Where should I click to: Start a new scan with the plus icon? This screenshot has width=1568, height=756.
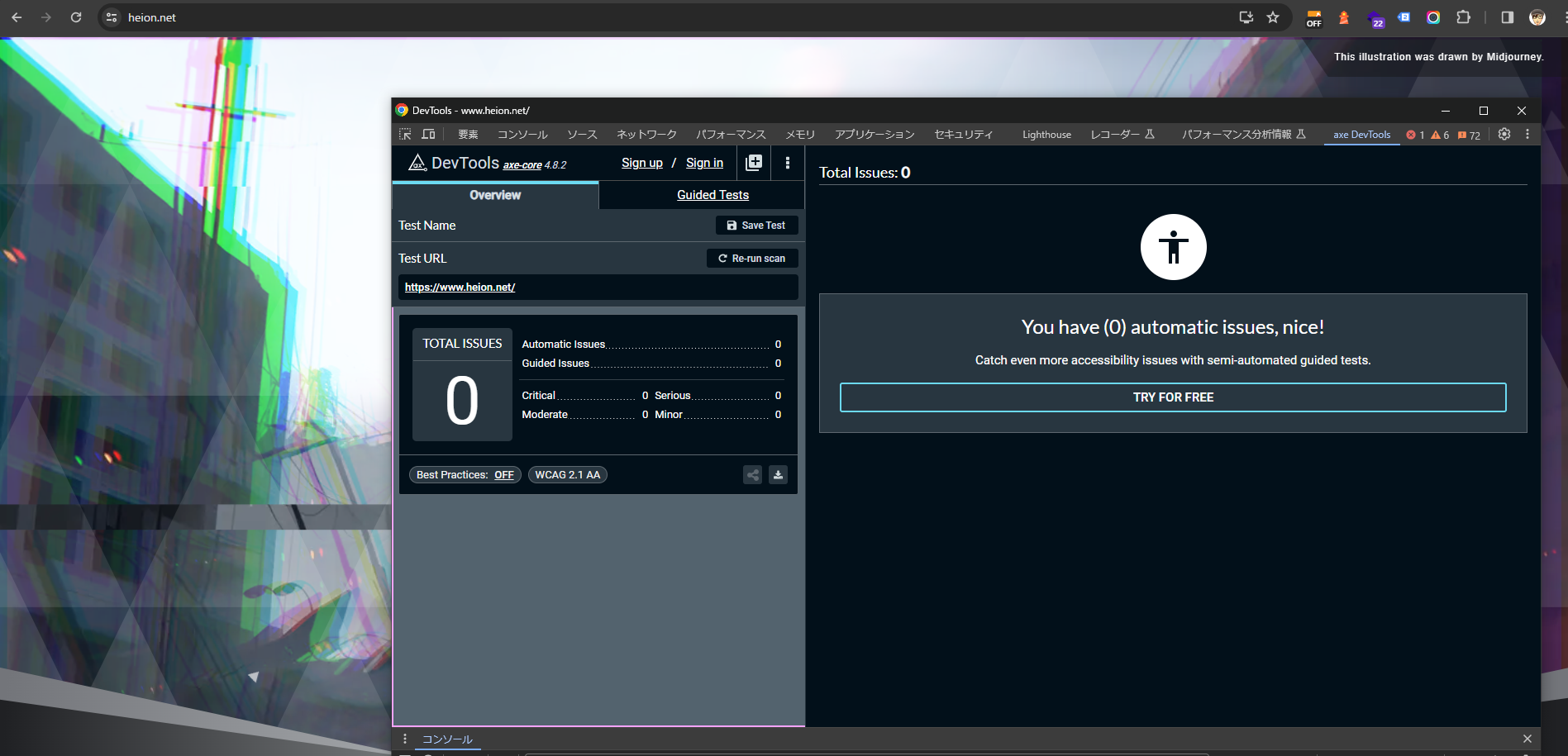[754, 163]
